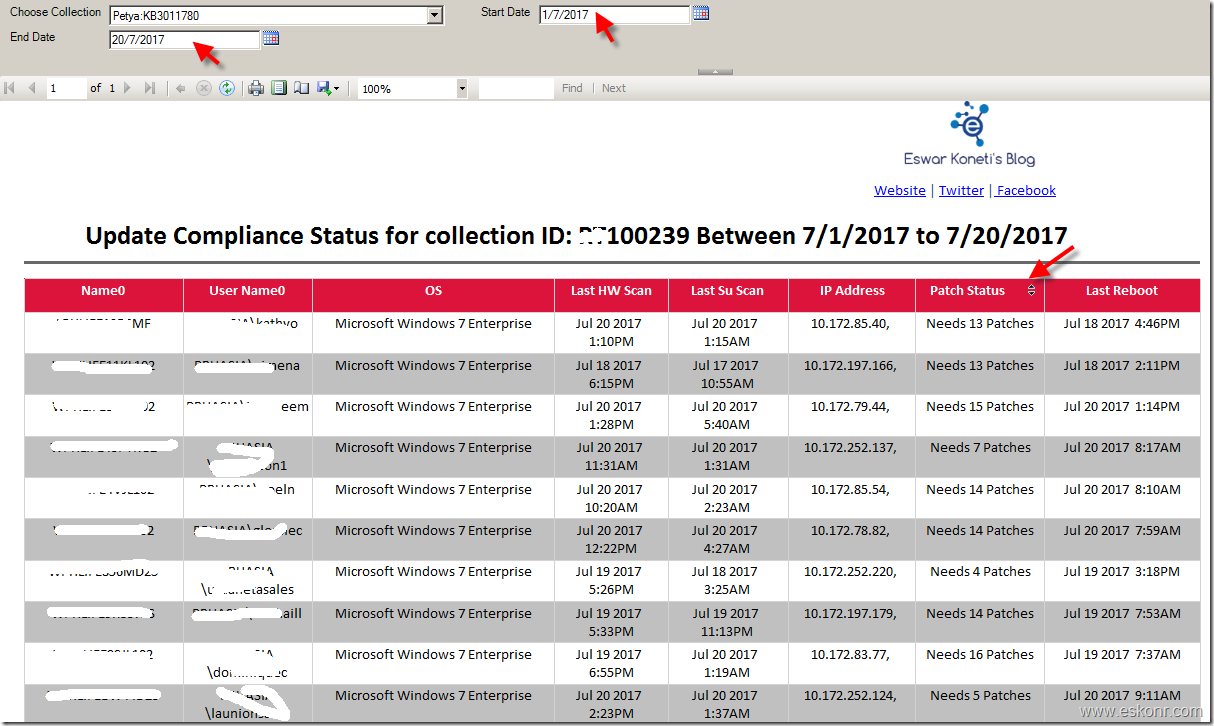Click the Find button

click(x=571, y=88)
